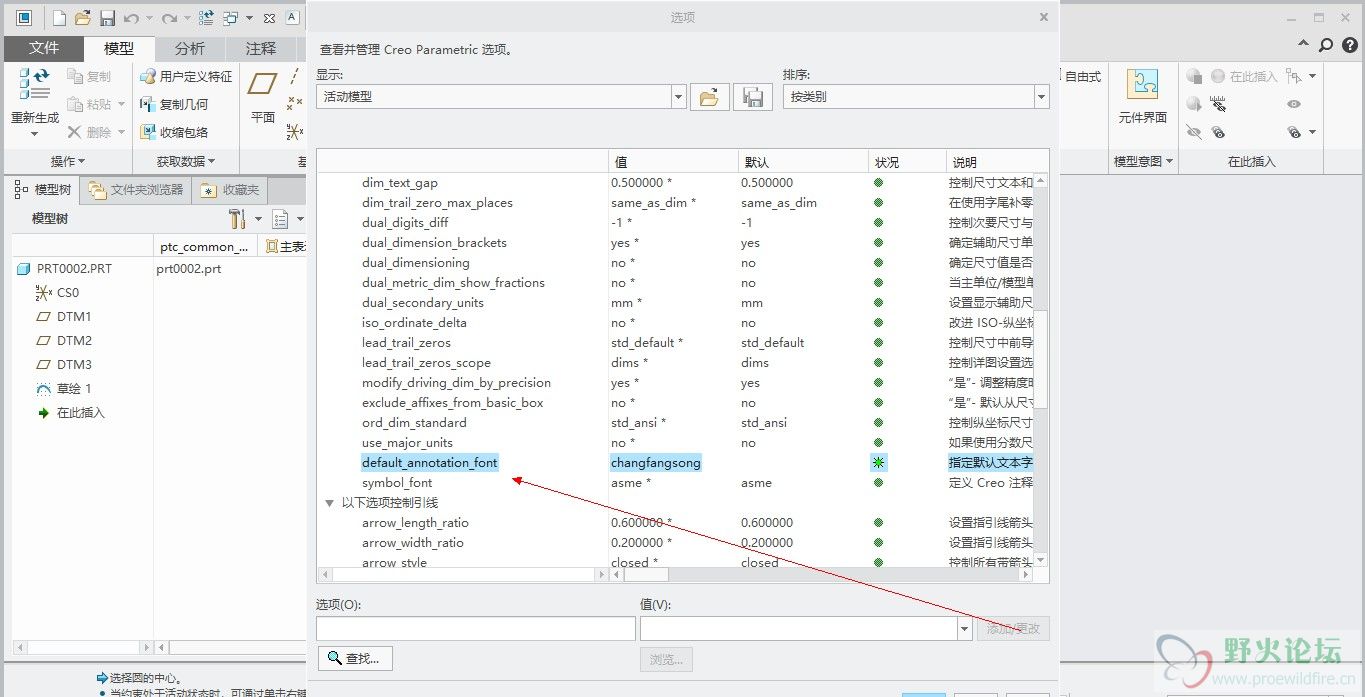Screen dimensions: 1365x697
Task: Click the 值 column header
Action: coord(673,162)
